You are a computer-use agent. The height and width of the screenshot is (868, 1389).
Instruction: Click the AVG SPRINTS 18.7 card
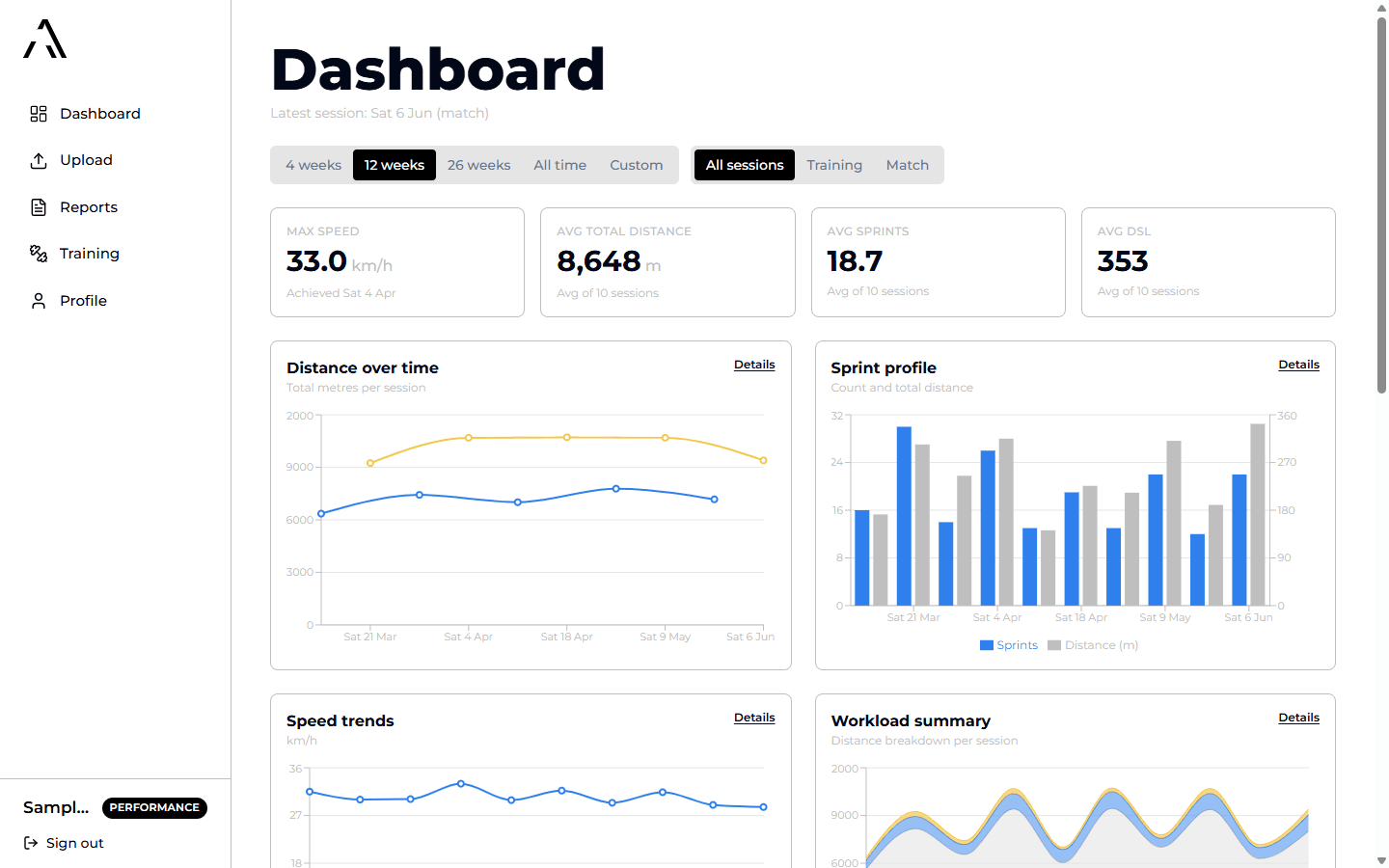pyautogui.click(x=939, y=262)
